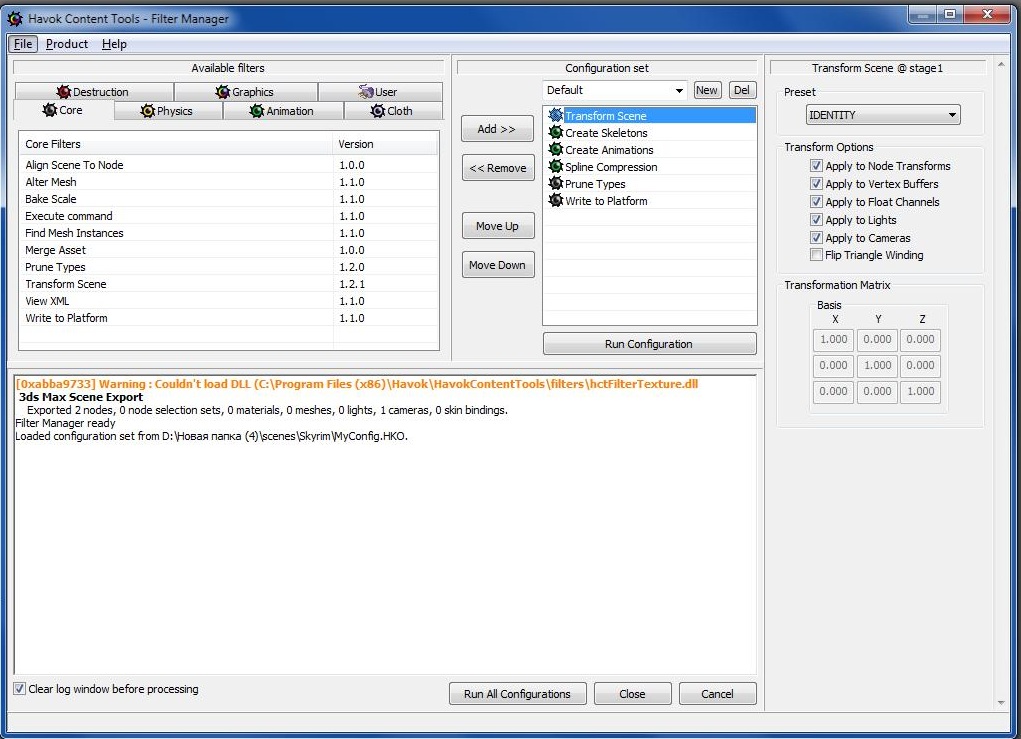Image resolution: width=1021 pixels, height=739 pixels.
Task: Select Bake Scale in Core Filters
Action: pyautogui.click(x=229, y=199)
